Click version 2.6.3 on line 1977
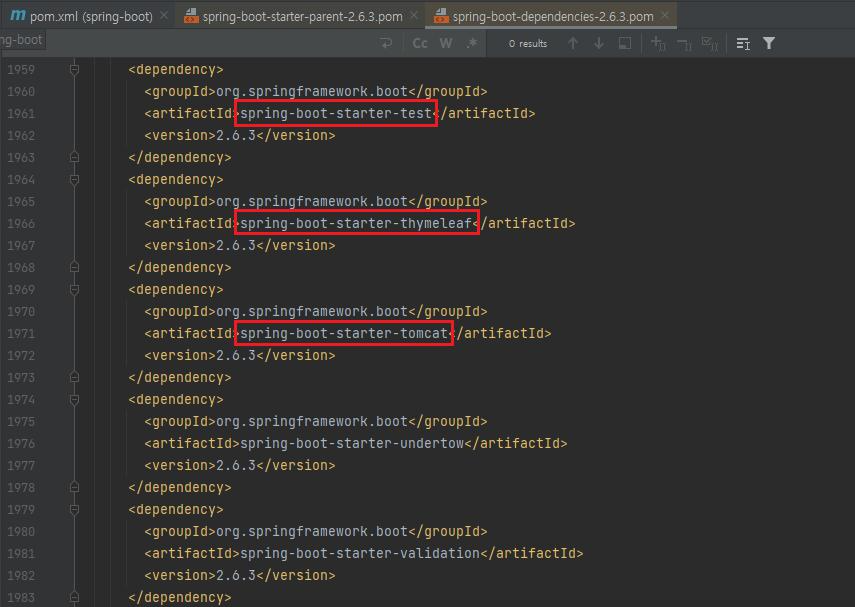Image resolution: width=855 pixels, height=607 pixels. click(236, 465)
